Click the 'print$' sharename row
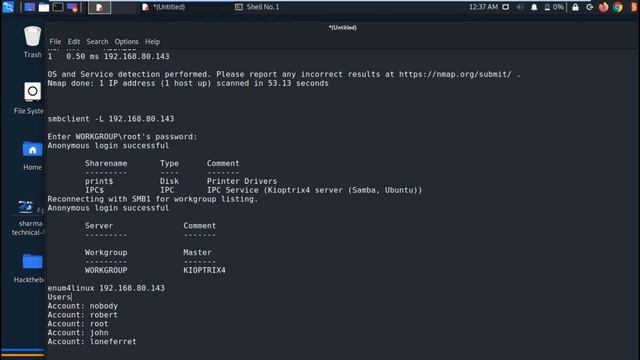Screen dimensions: 640x360 [181, 181]
